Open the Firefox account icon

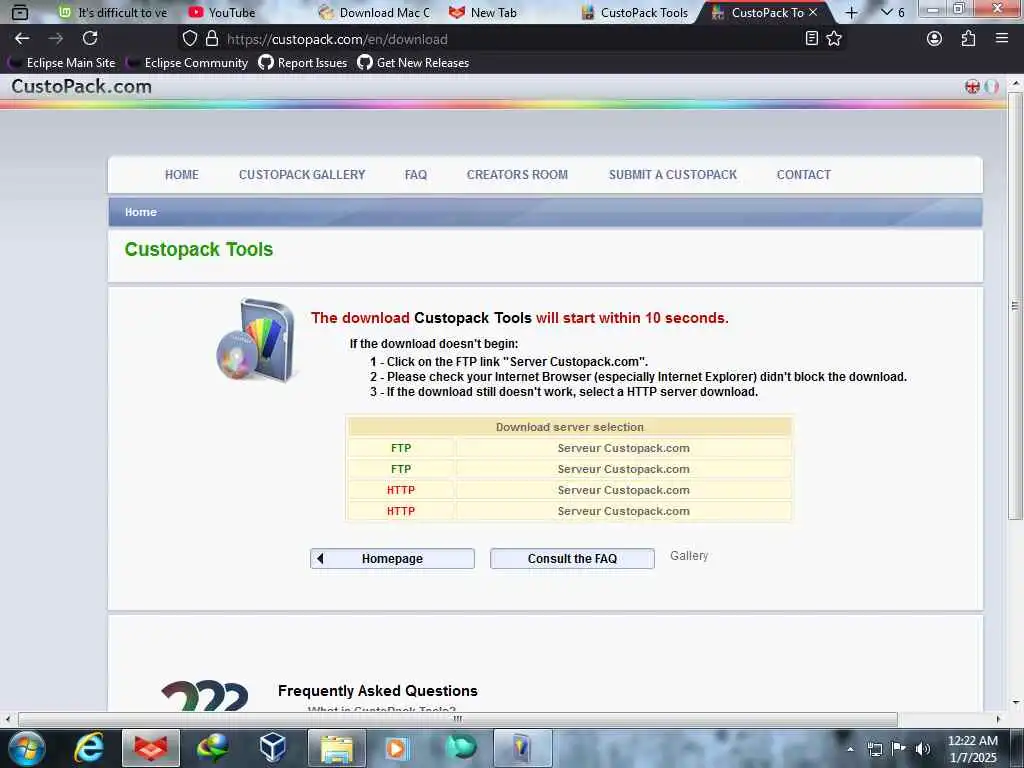(x=934, y=39)
